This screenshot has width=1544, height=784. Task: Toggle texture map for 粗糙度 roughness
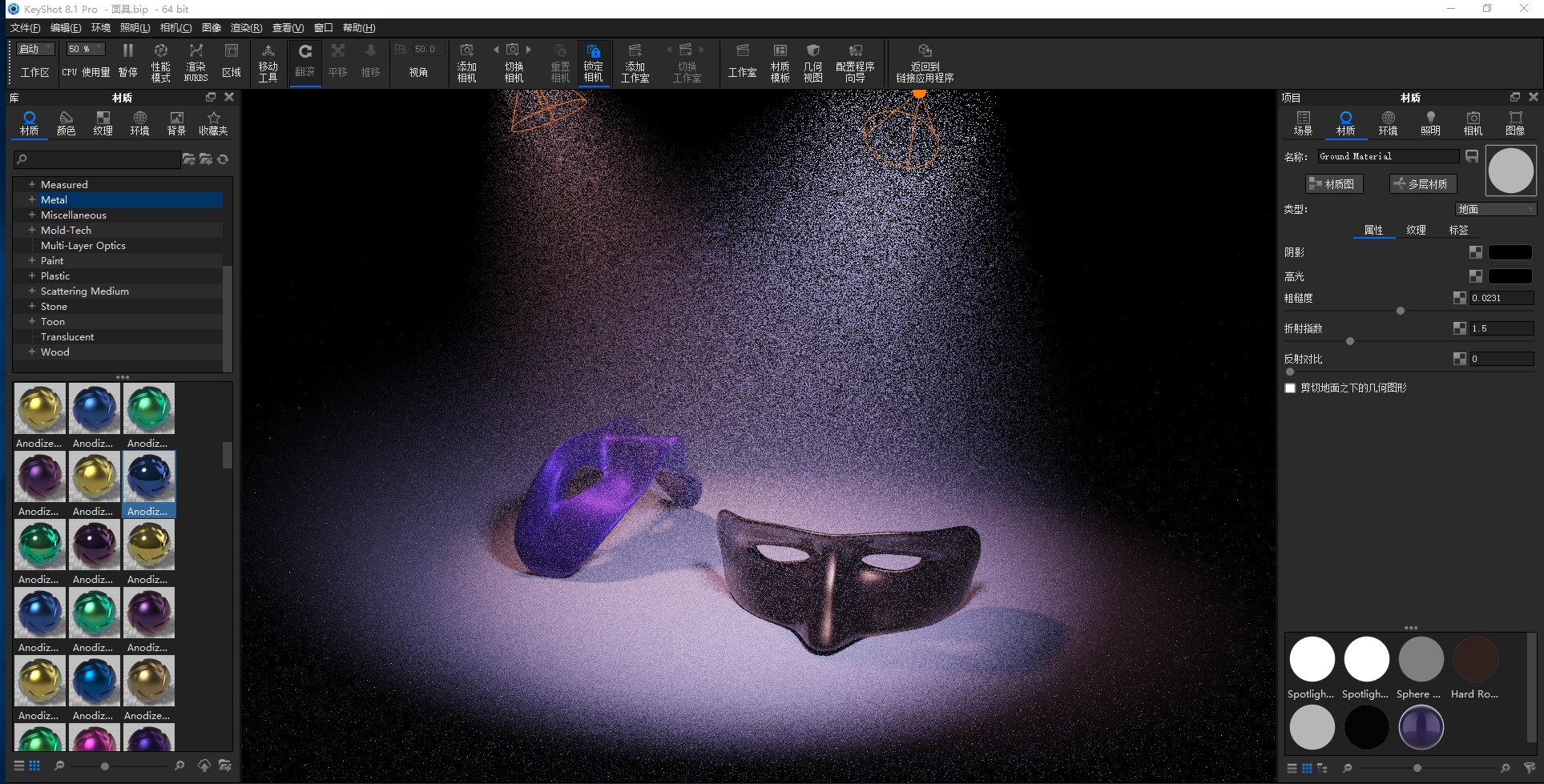pos(1460,298)
